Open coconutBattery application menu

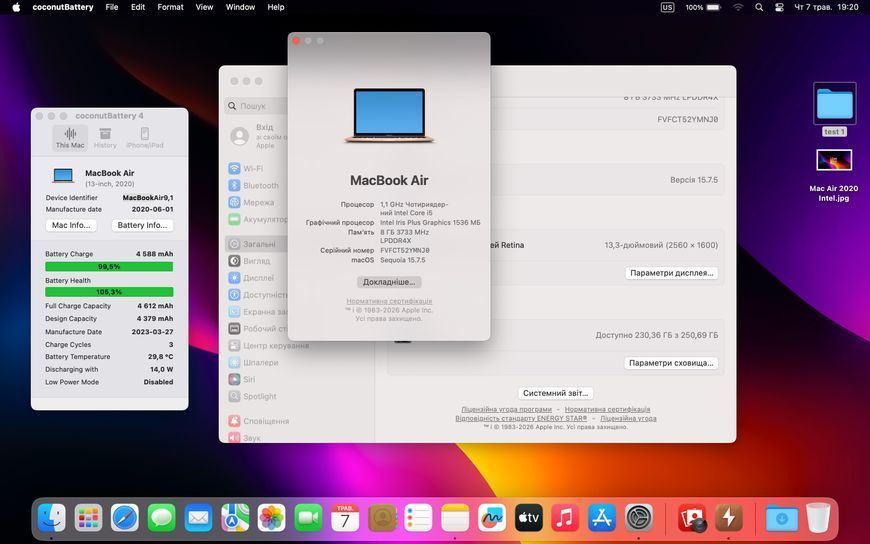click(x=63, y=7)
